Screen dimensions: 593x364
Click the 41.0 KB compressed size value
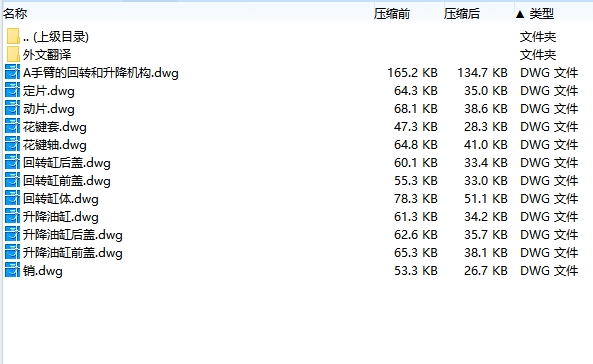click(486, 145)
